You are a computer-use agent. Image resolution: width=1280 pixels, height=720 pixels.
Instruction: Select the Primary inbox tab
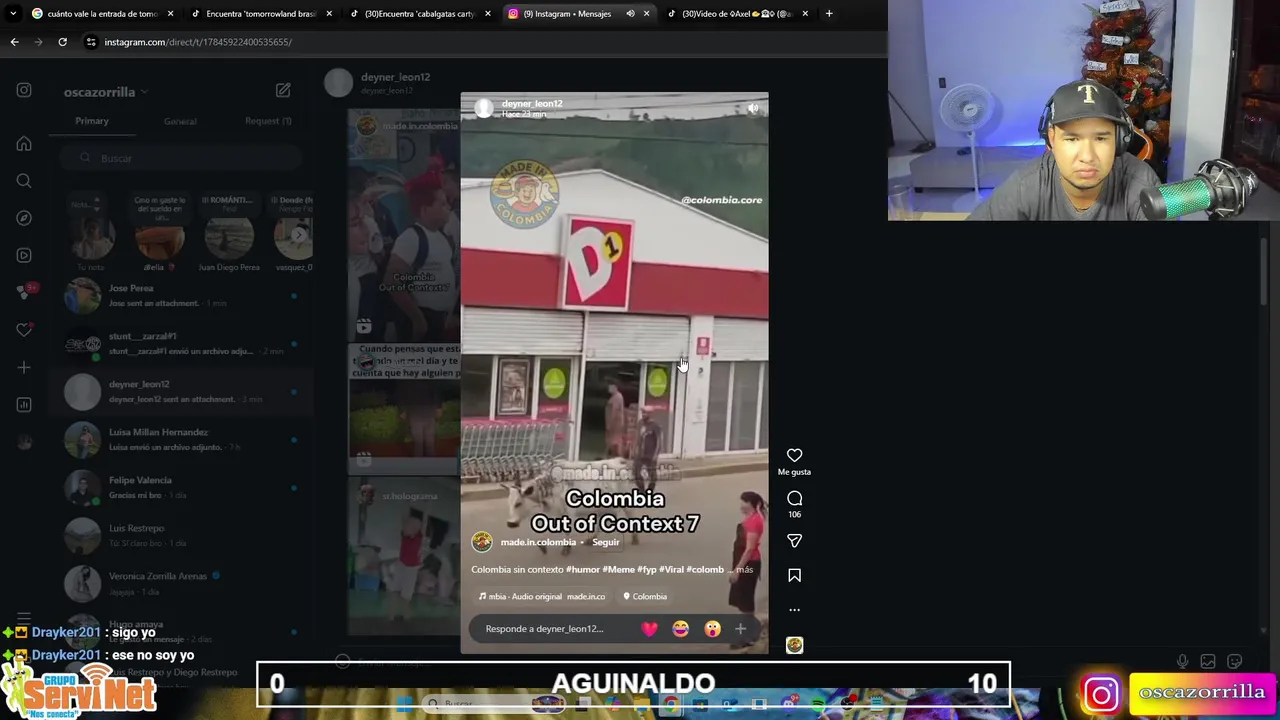(92, 121)
